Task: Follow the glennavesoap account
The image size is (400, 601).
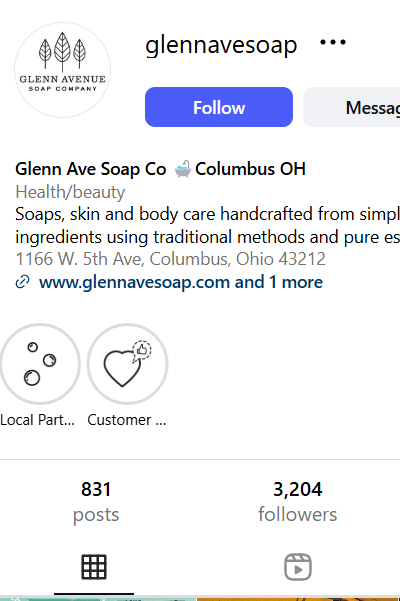Action: click(x=219, y=107)
